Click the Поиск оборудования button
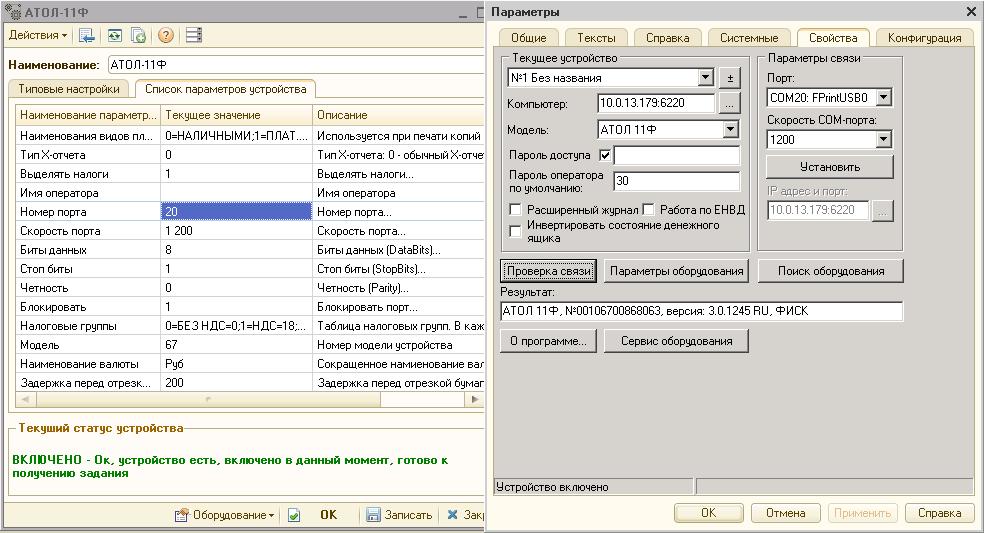 tap(831, 271)
